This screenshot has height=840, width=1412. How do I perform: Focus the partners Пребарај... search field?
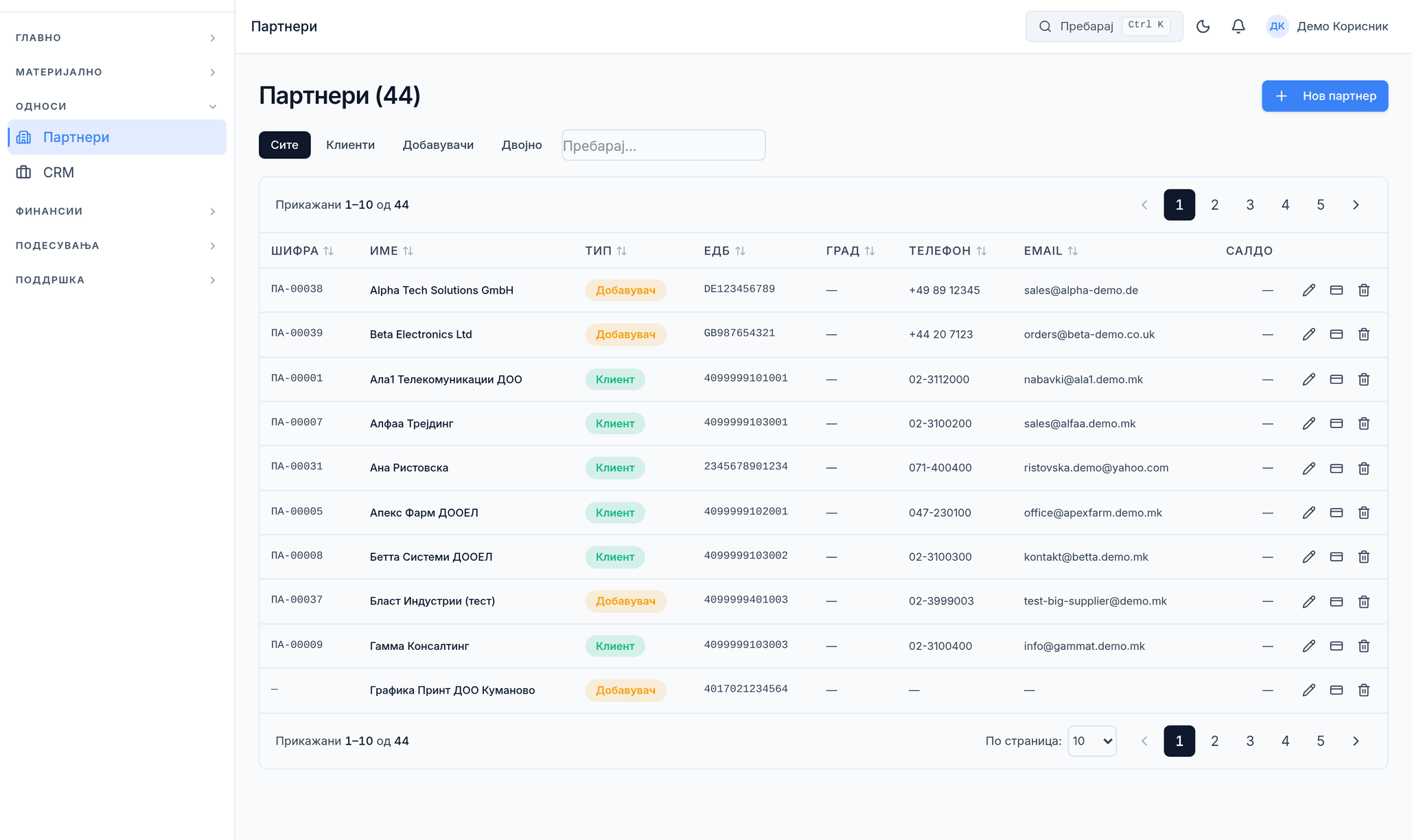663,145
